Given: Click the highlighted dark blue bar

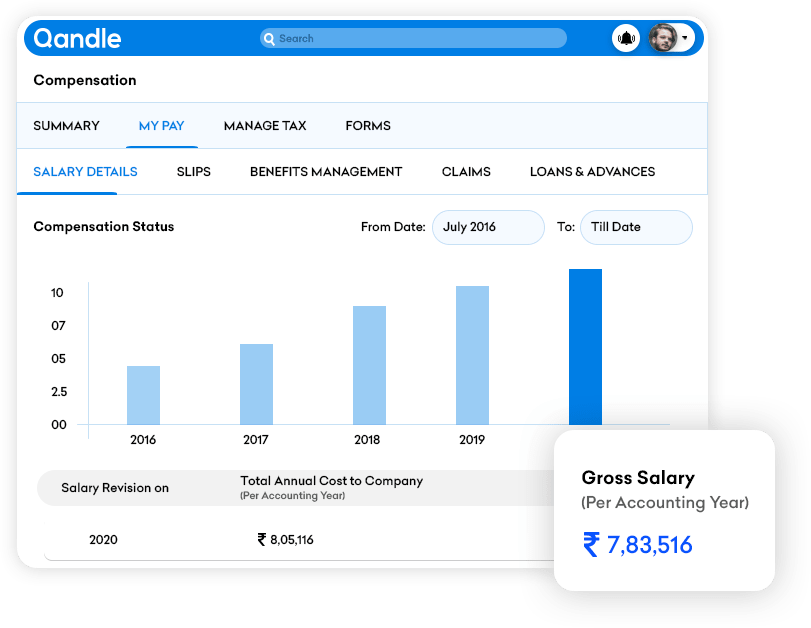Looking at the screenshot, I should [x=585, y=347].
